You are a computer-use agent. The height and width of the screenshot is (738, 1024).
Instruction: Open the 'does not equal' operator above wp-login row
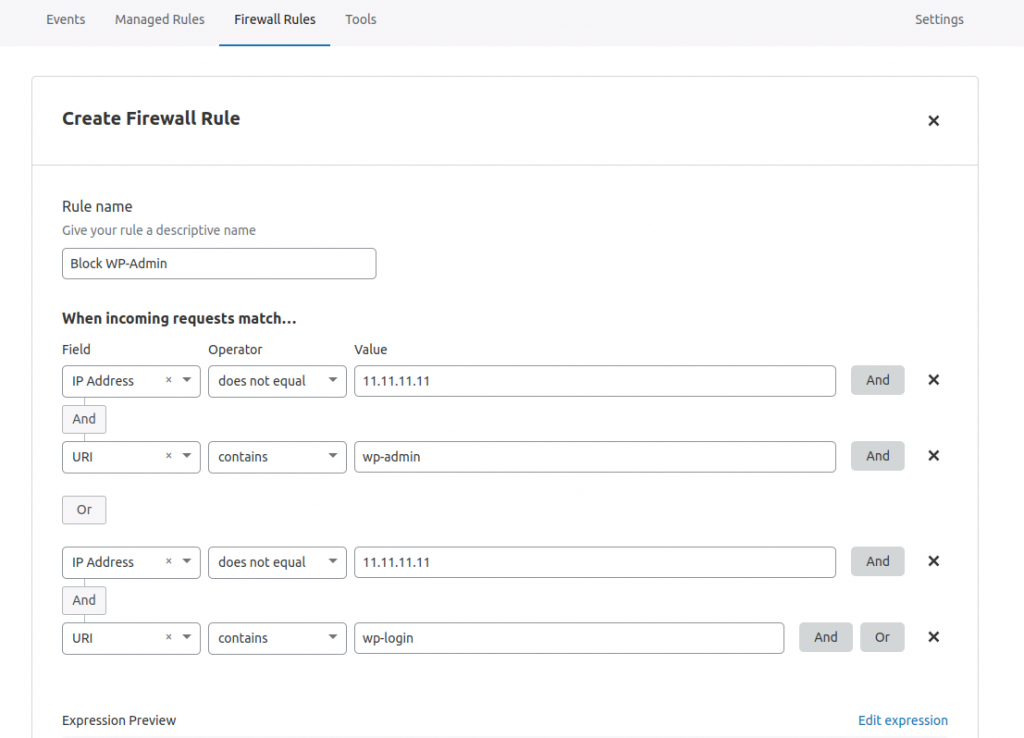pyautogui.click(x=277, y=562)
